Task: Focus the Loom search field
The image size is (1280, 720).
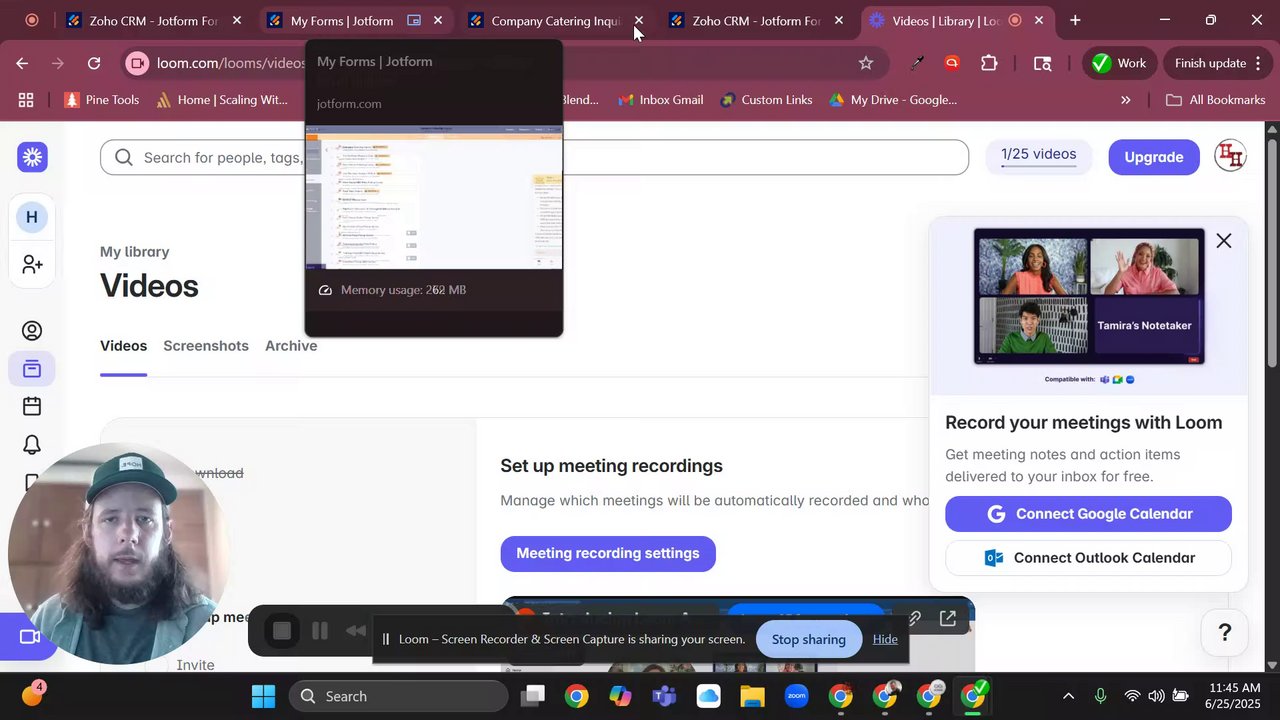Action: [534, 157]
